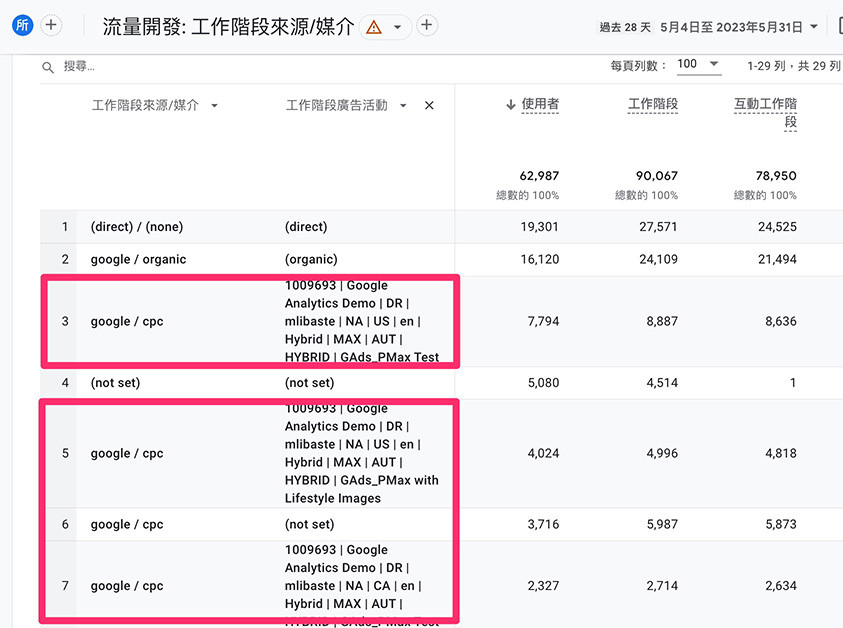Image resolution: width=843 pixels, height=628 pixels.
Task: Click the 使用者 column header
Action: [540, 104]
